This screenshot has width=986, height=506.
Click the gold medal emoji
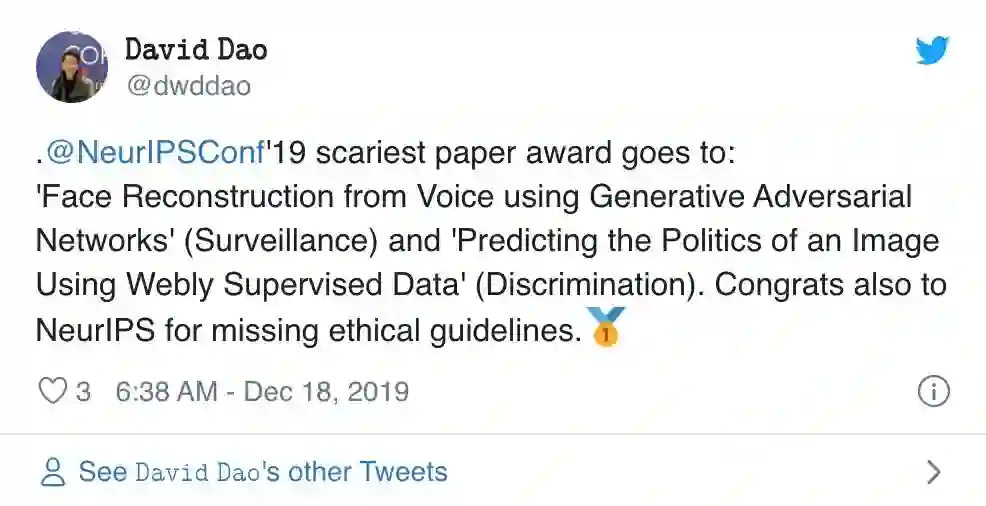pos(607,327)
